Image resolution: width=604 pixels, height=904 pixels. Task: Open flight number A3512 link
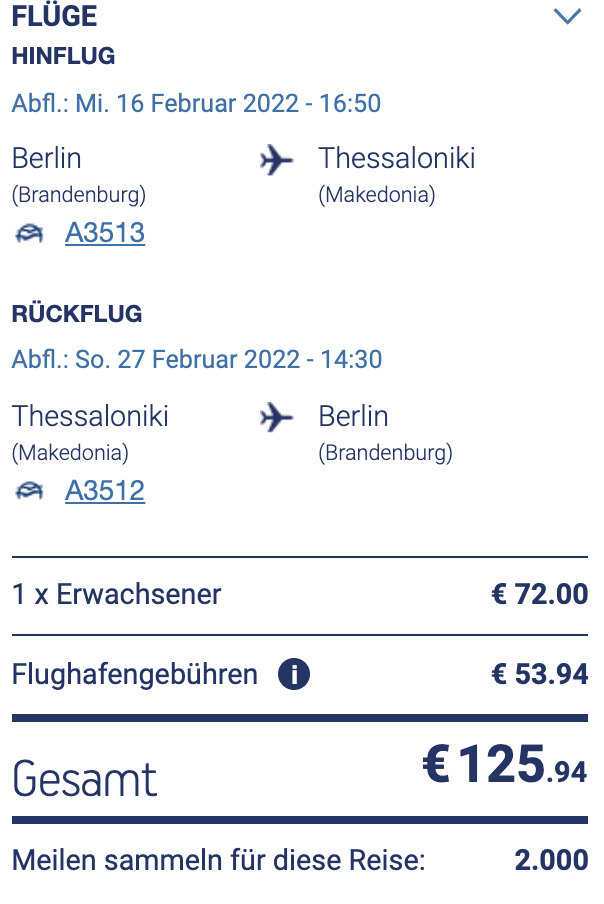click(x=105, y=491)
